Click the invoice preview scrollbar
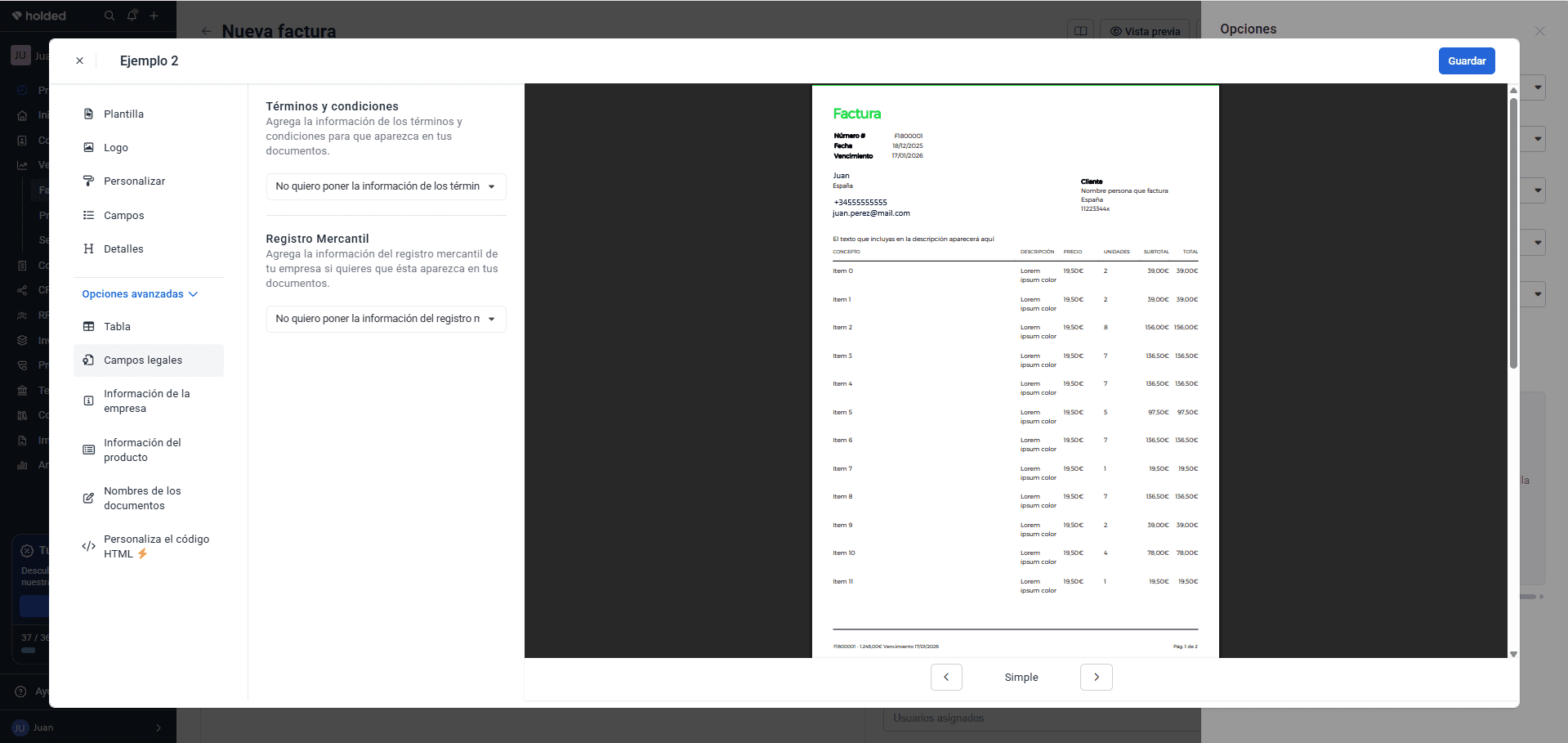Viewport: 1568px width, 743px height. tap(1513, 233)
